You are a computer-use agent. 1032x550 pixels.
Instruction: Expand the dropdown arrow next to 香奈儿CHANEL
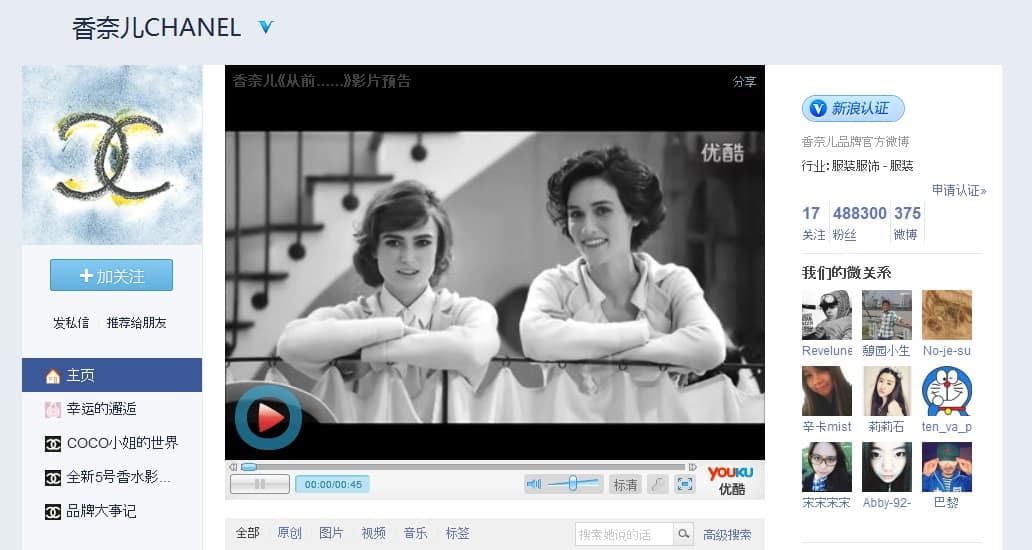265,27
